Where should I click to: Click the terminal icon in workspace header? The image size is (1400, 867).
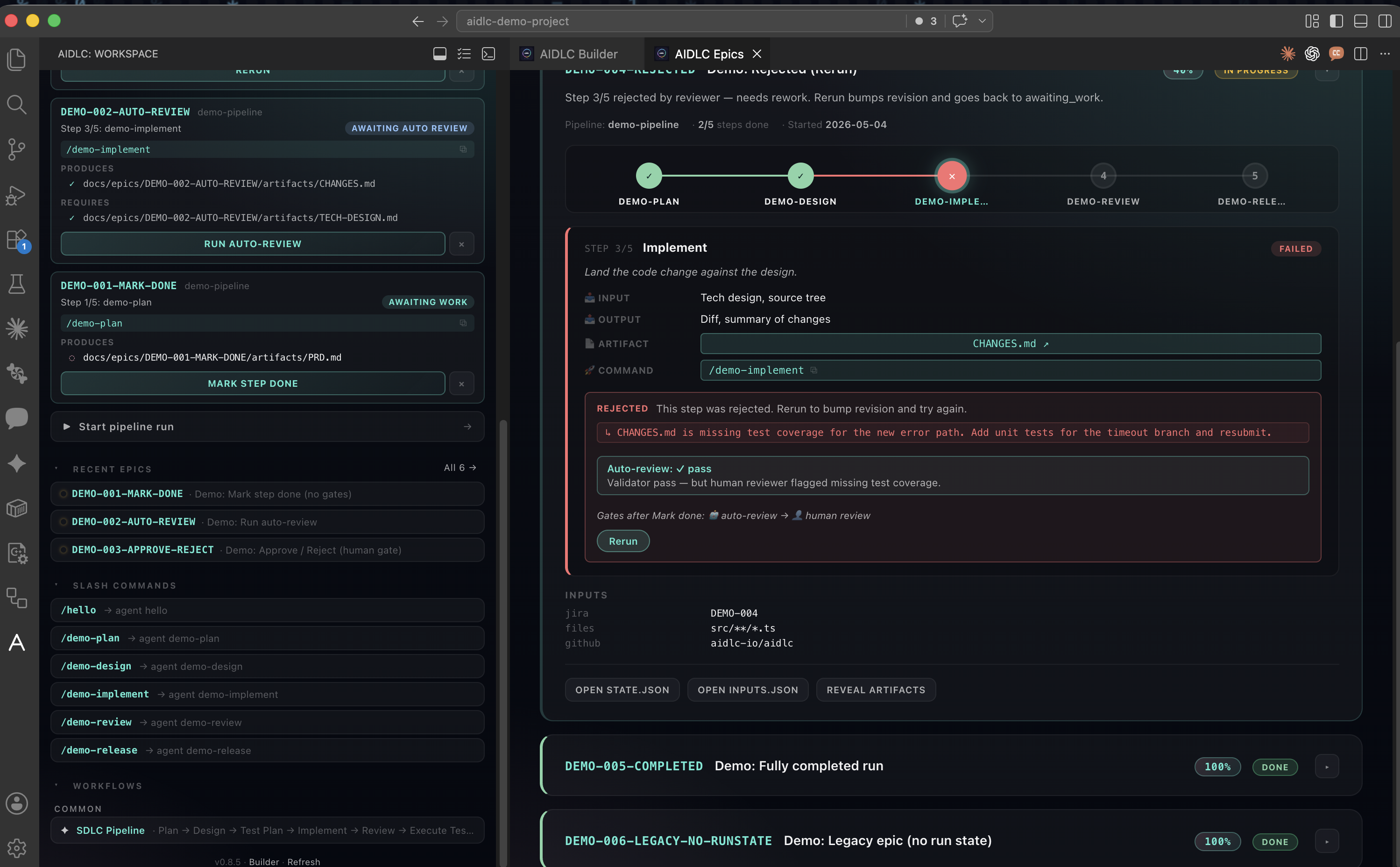click(488, 54)
